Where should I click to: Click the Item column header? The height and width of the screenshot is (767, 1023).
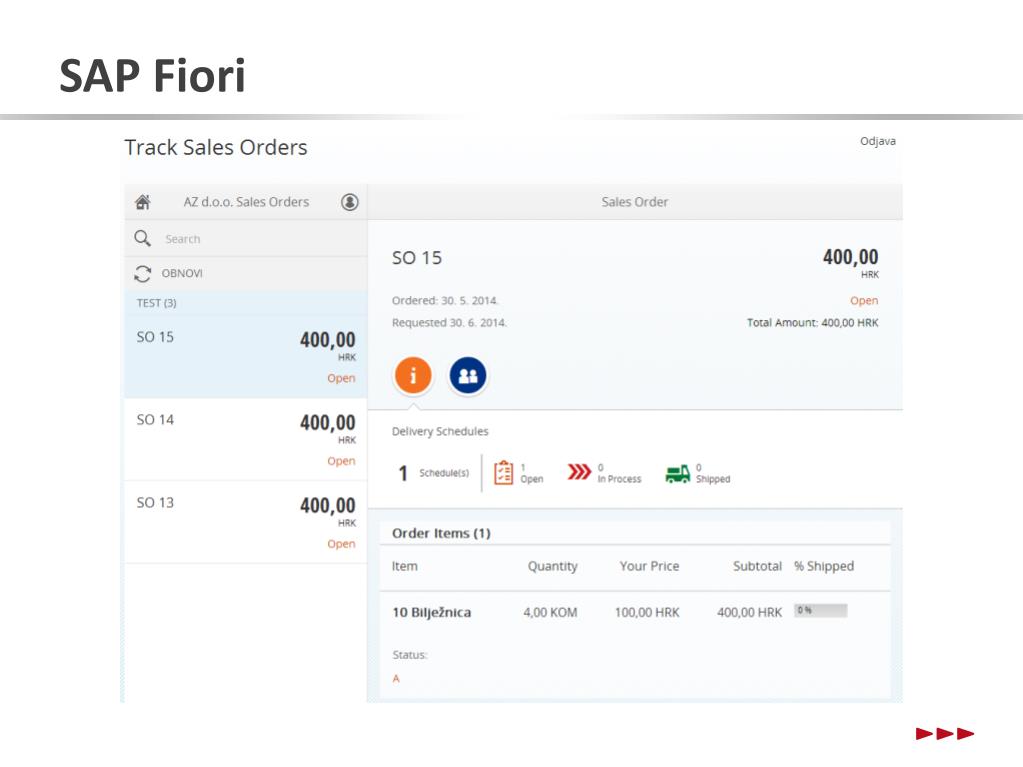click(x=405, y=566)
